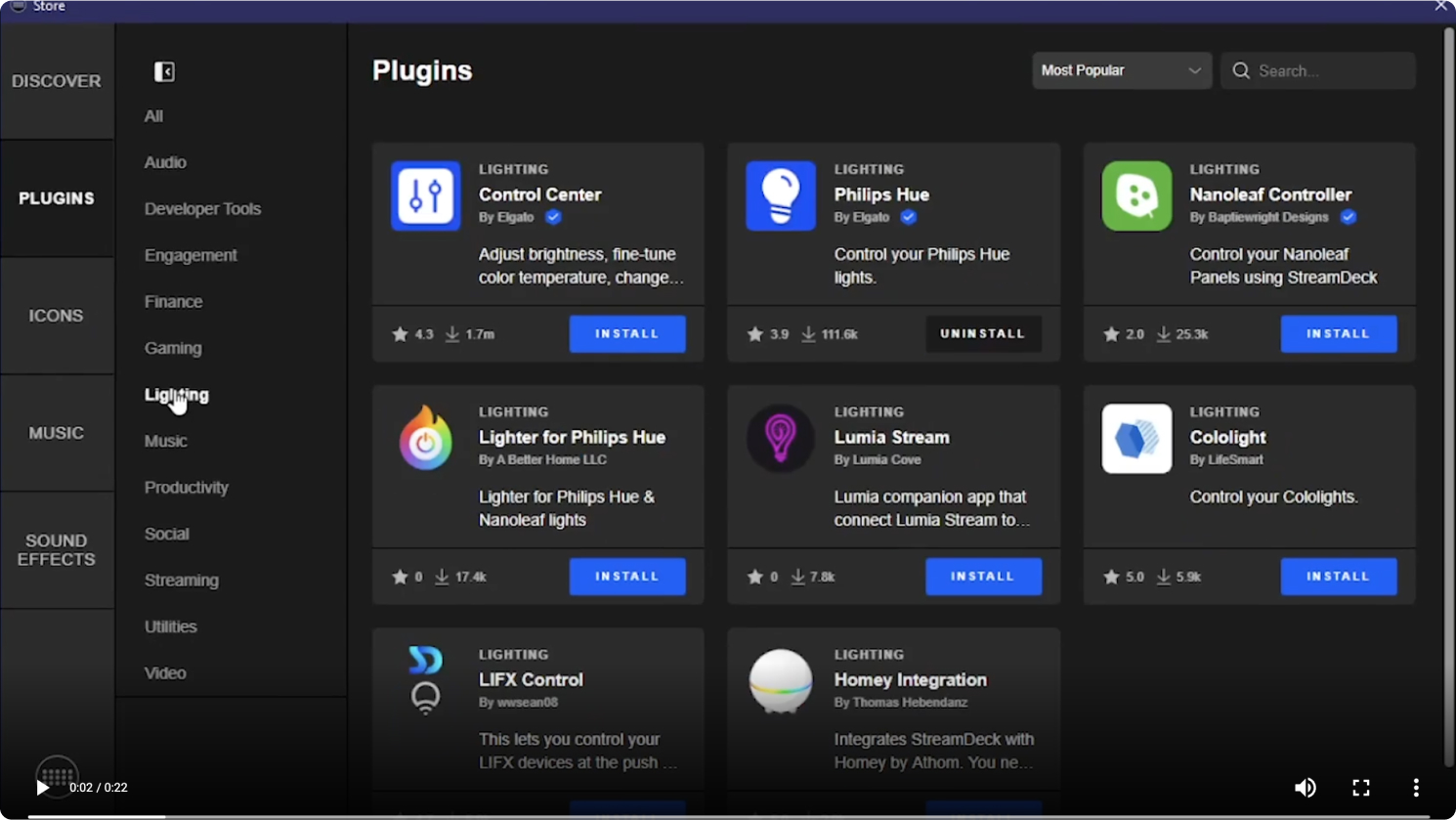Open the Lighter for Philips Hue title
The width and height of the screenshot is (1456, 820).
pos(572,437)
